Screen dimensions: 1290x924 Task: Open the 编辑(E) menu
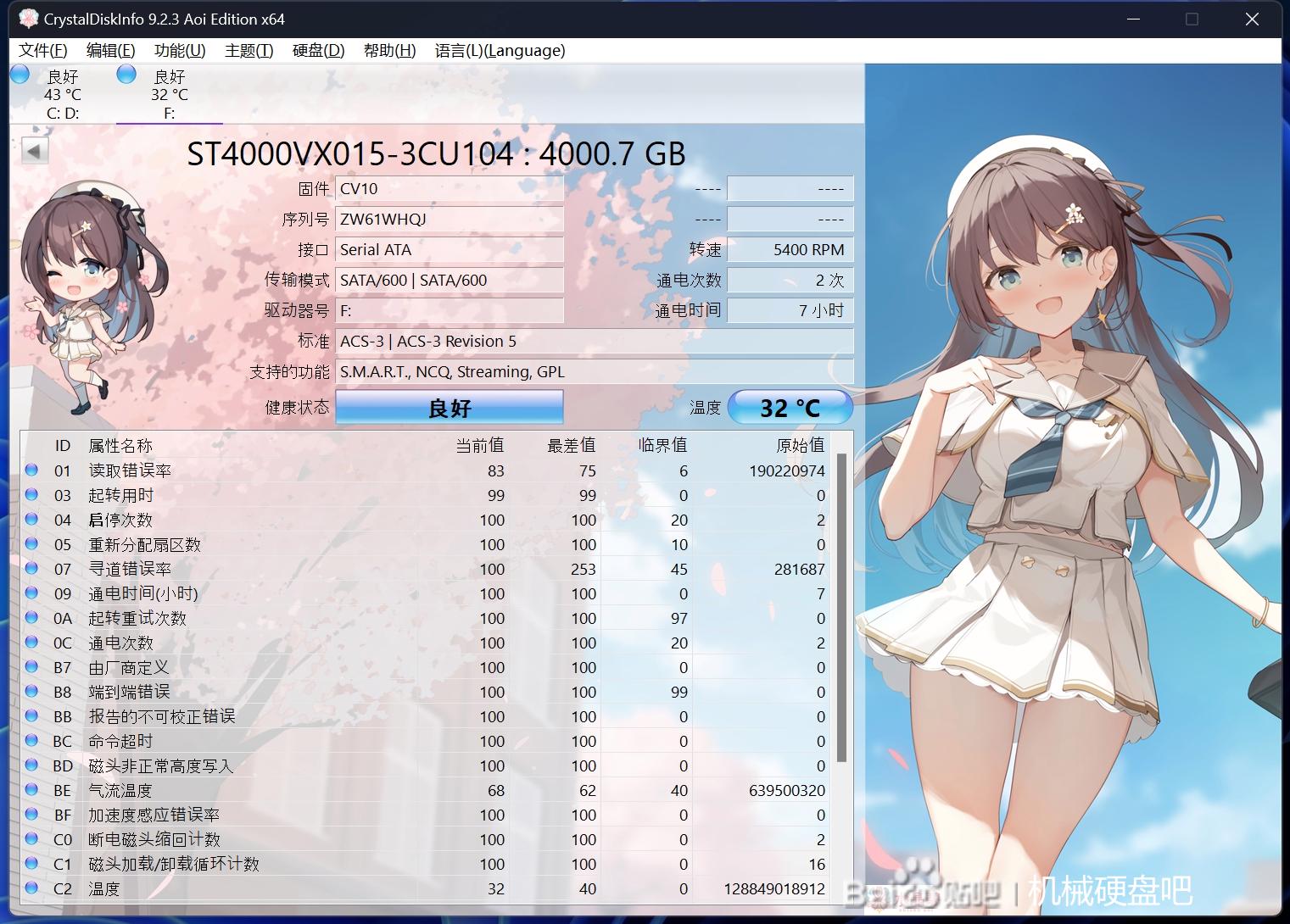click(x=110, y=50)
